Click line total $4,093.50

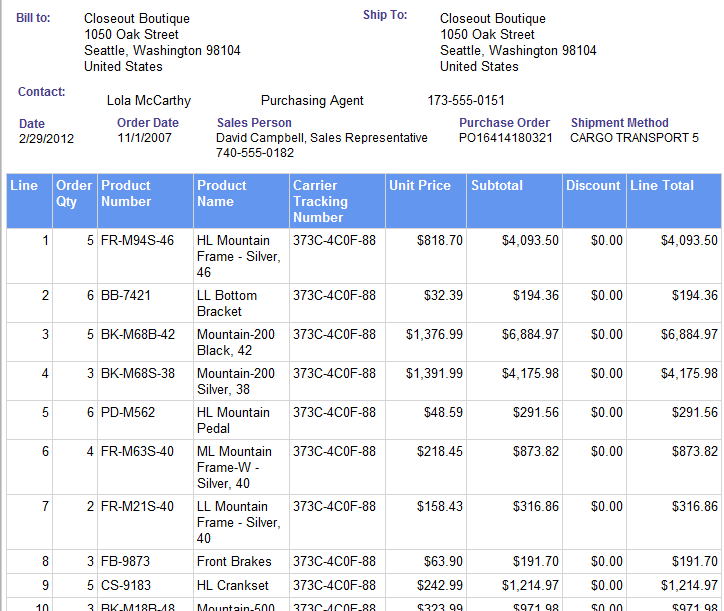tap(689, 241)
